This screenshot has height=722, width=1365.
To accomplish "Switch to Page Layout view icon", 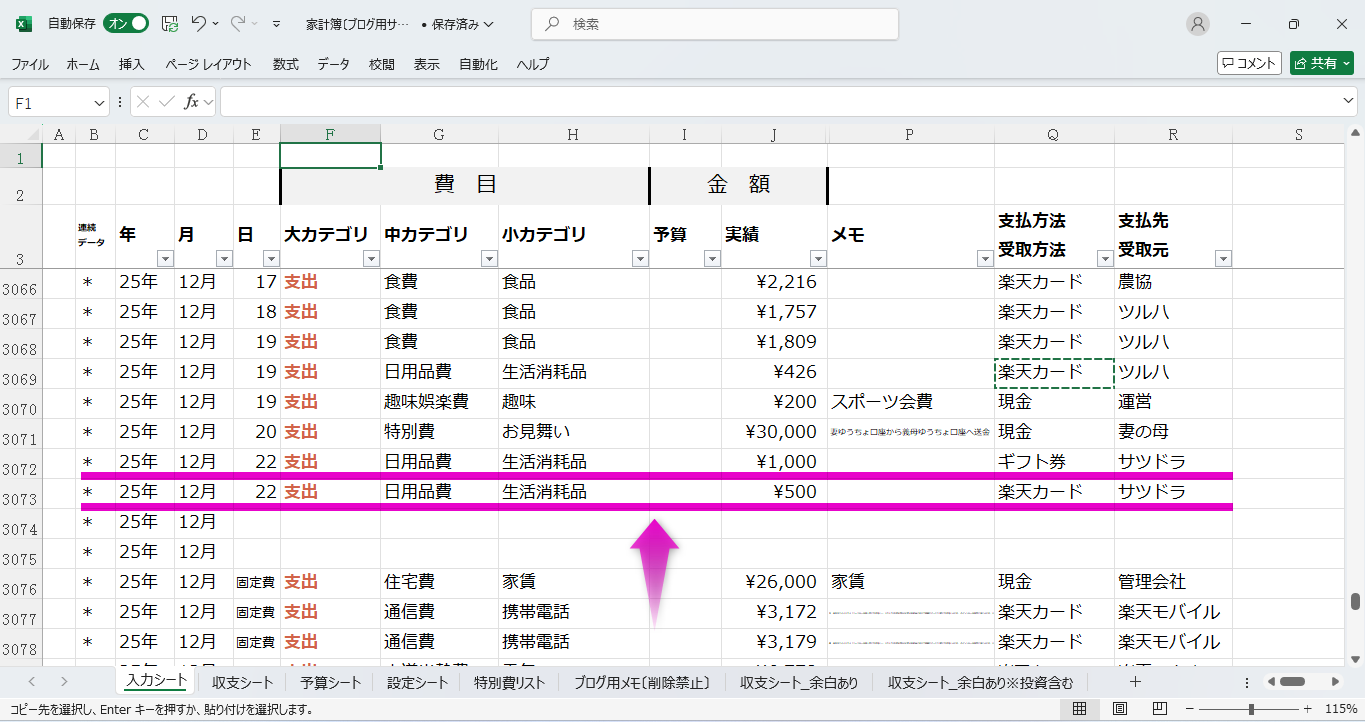I will (x=1119, y=709).
